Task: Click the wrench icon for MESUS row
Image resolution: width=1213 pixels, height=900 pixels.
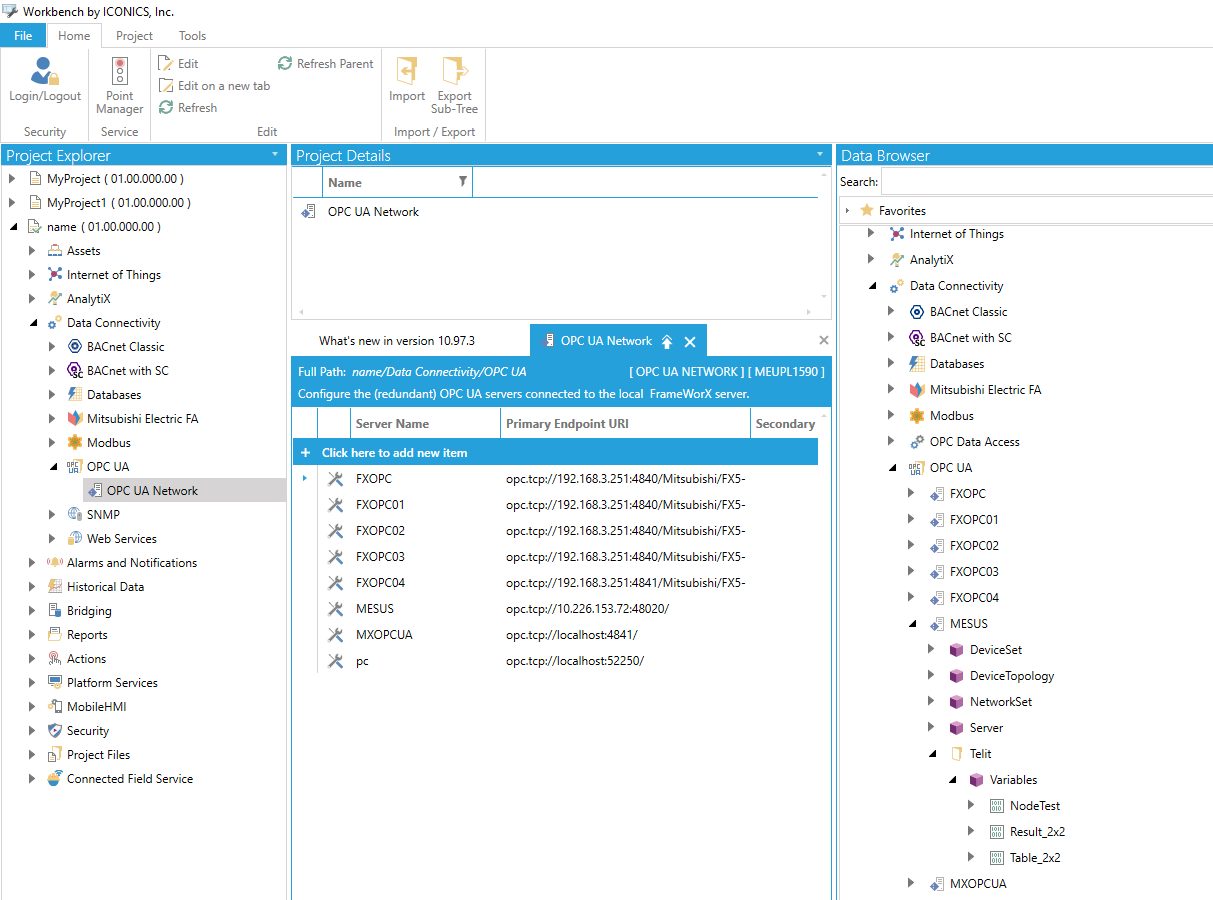Action: [335, 609]
